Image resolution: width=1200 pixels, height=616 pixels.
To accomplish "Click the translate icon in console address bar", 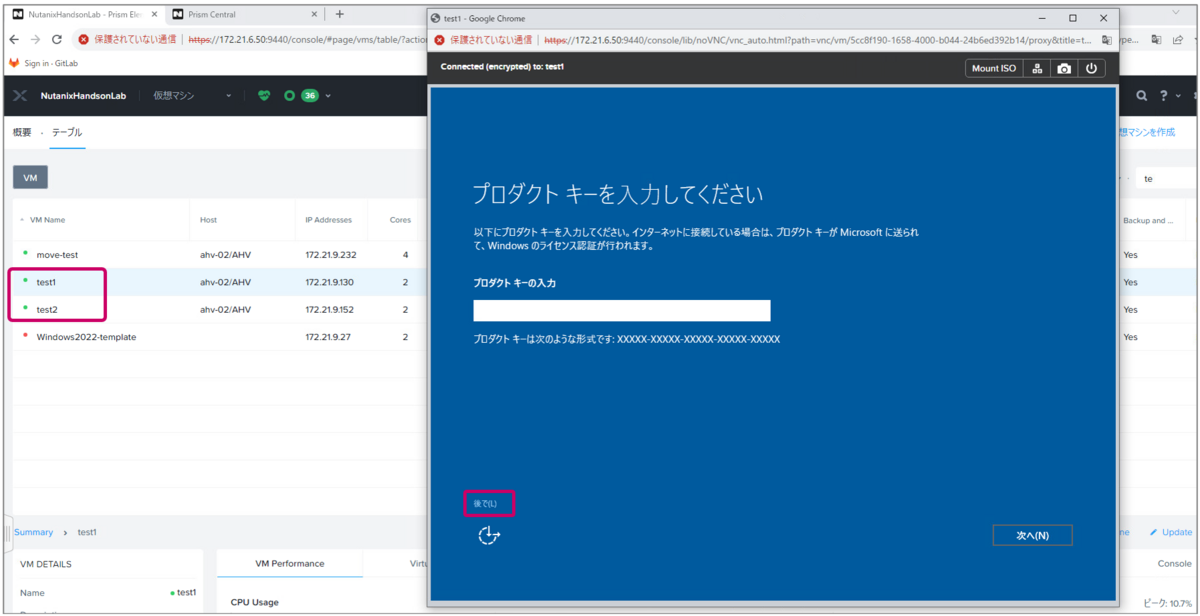I will click(x=1107, y=40).
